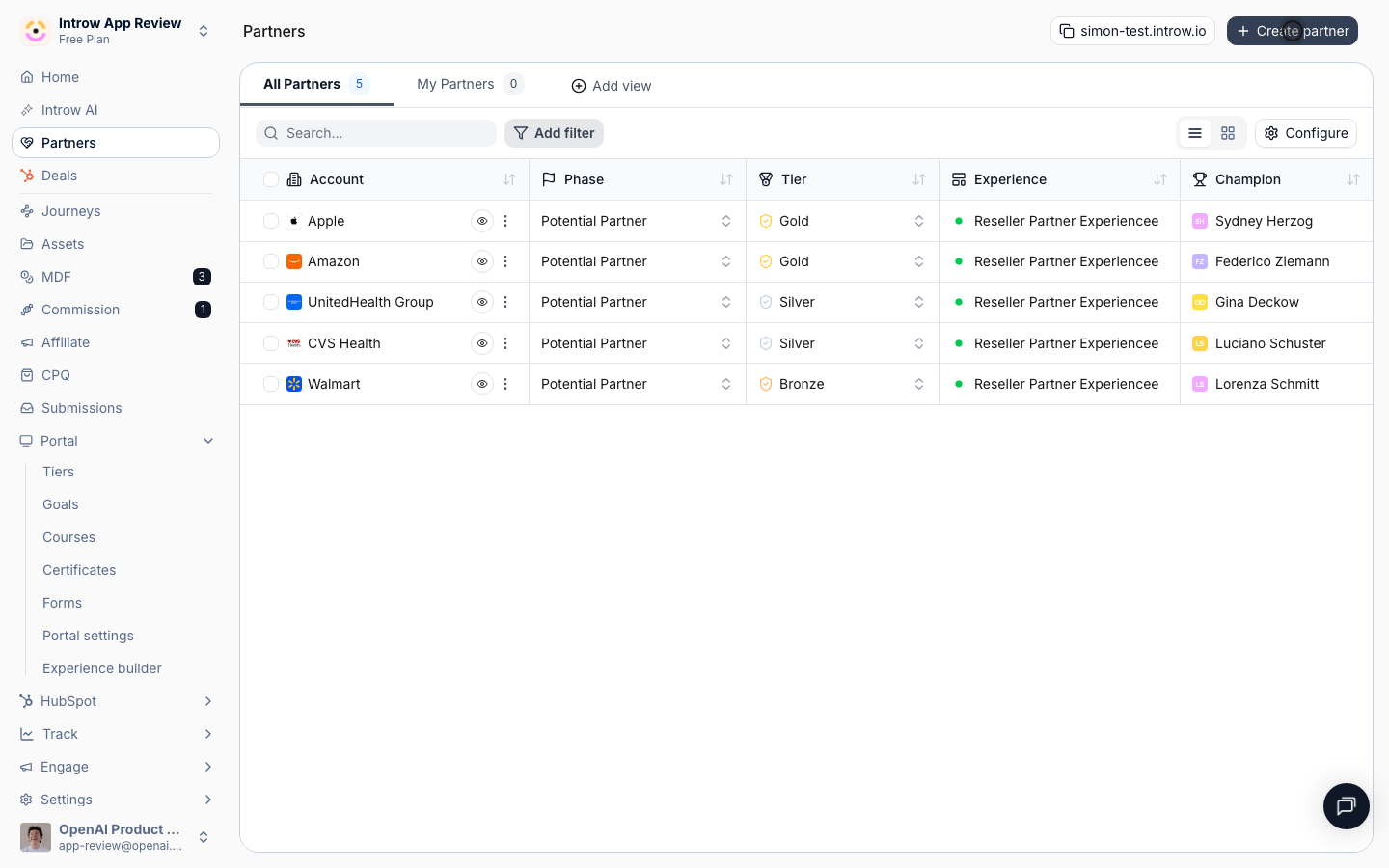Click the trophy icon in Champion header

pos(1200,179)
